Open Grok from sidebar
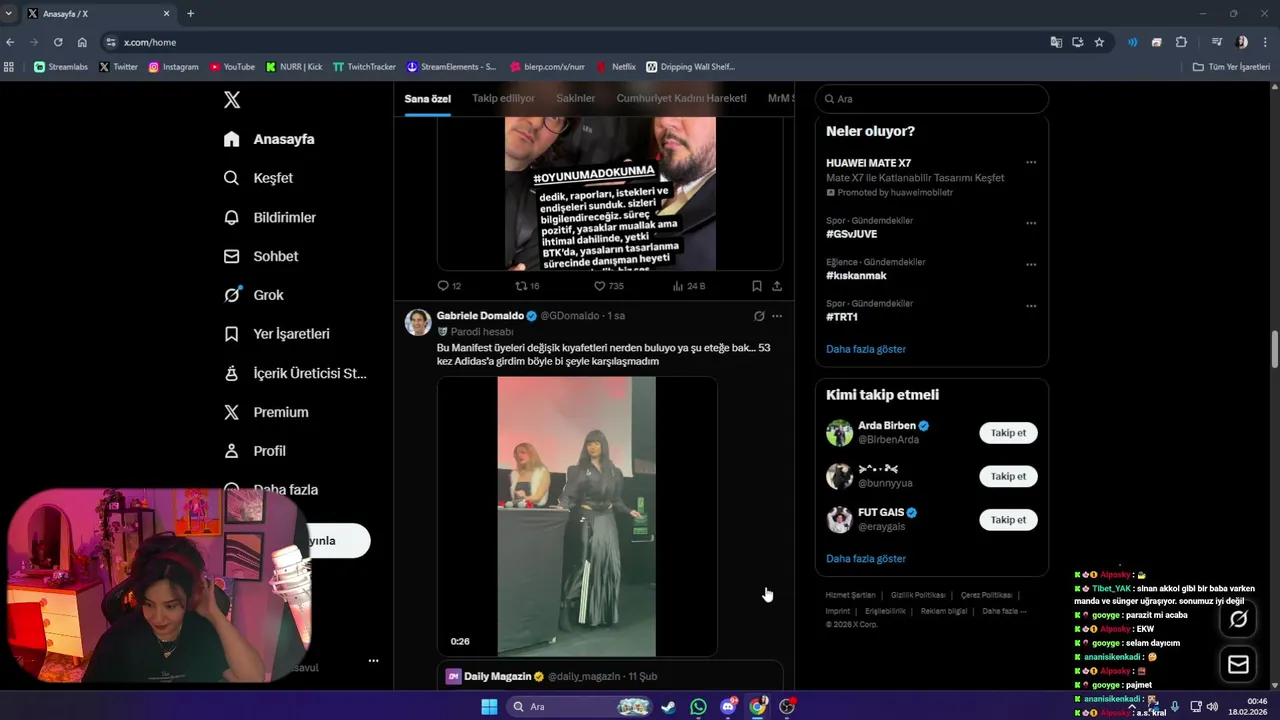Screen dimensions: 1280x720 (254, 295)
